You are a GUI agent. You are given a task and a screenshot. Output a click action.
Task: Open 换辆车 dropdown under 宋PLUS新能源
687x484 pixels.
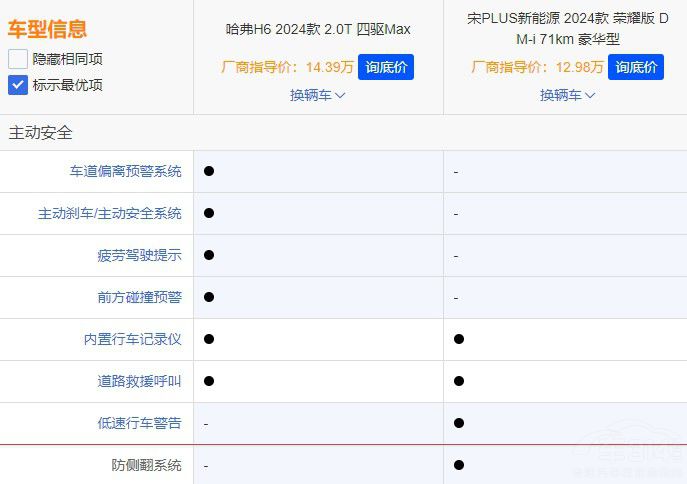coord(567,95)
